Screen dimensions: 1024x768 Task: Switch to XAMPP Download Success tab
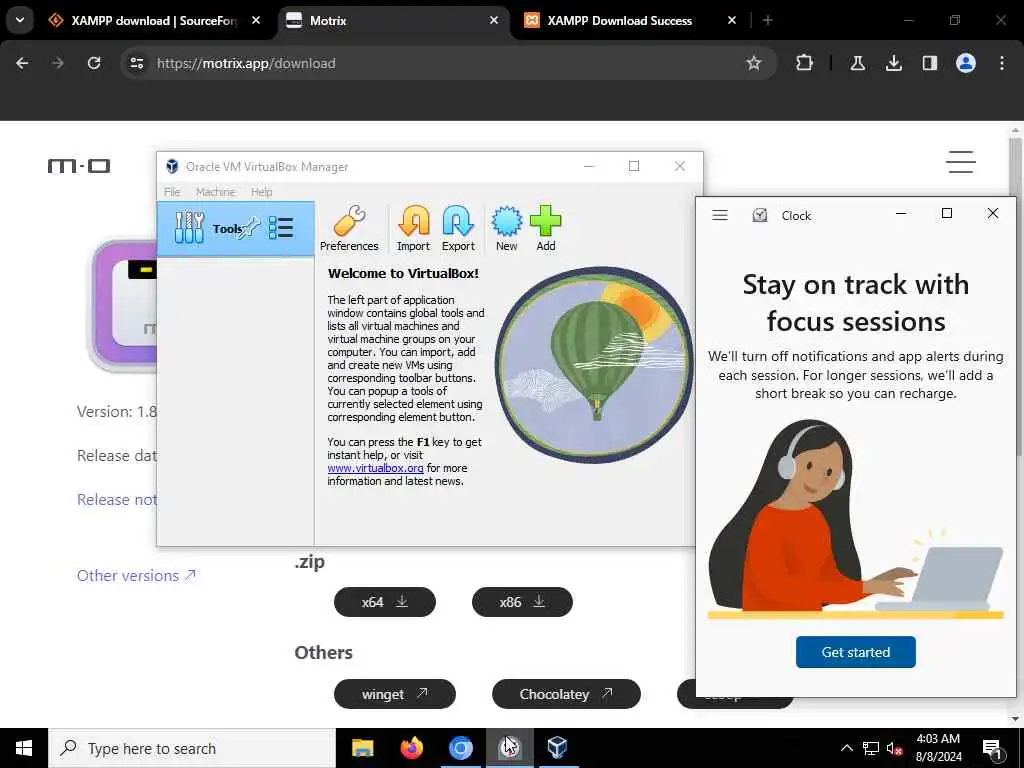click(x=631, y=21)
